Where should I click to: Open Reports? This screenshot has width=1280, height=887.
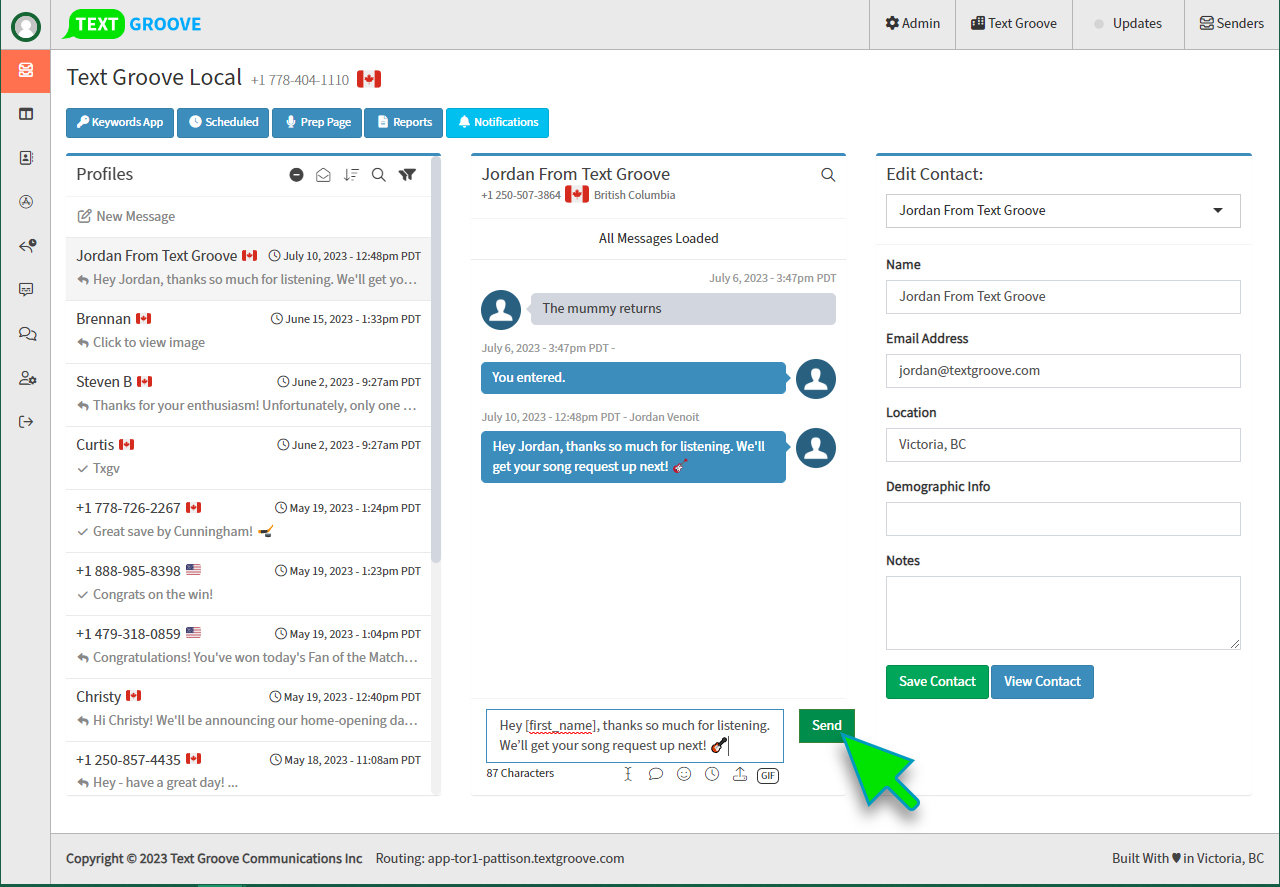point(404,122)
